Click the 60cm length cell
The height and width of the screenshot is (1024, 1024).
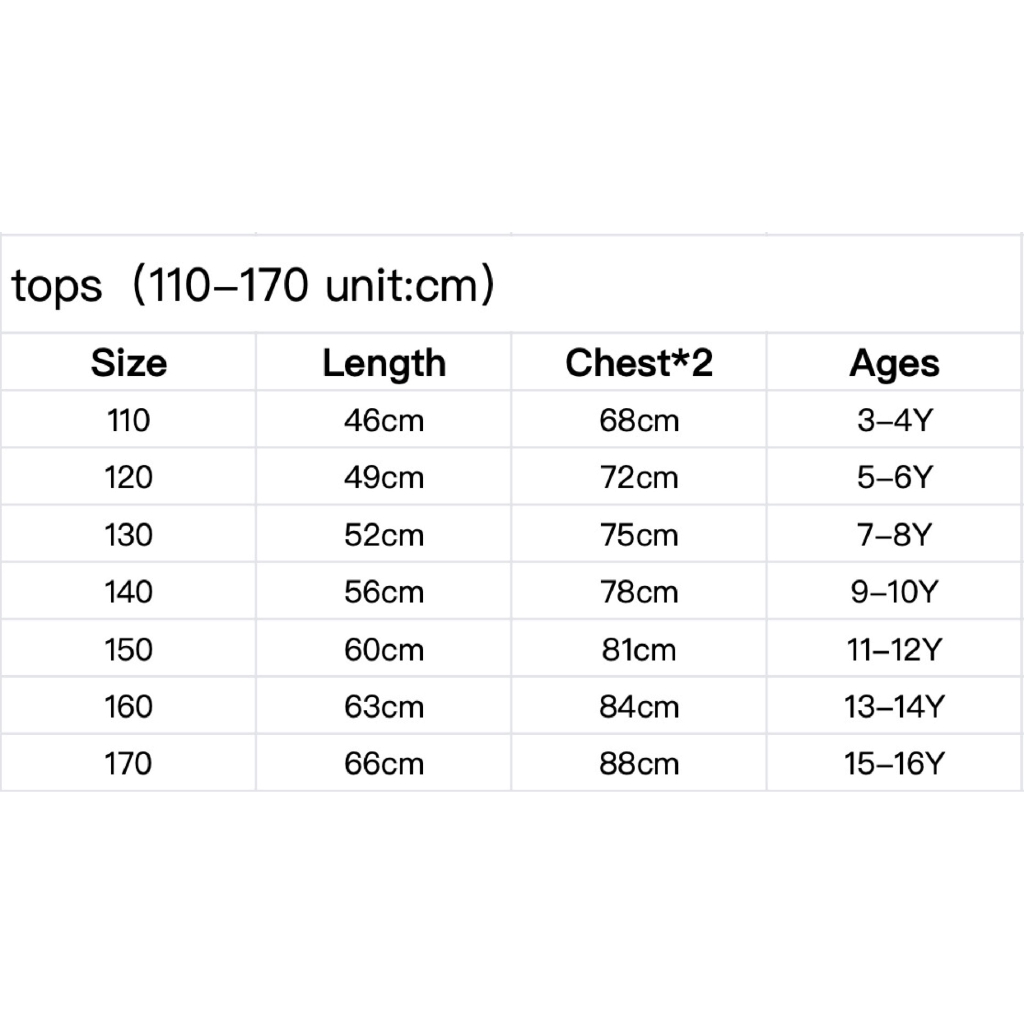click(384, 651)
